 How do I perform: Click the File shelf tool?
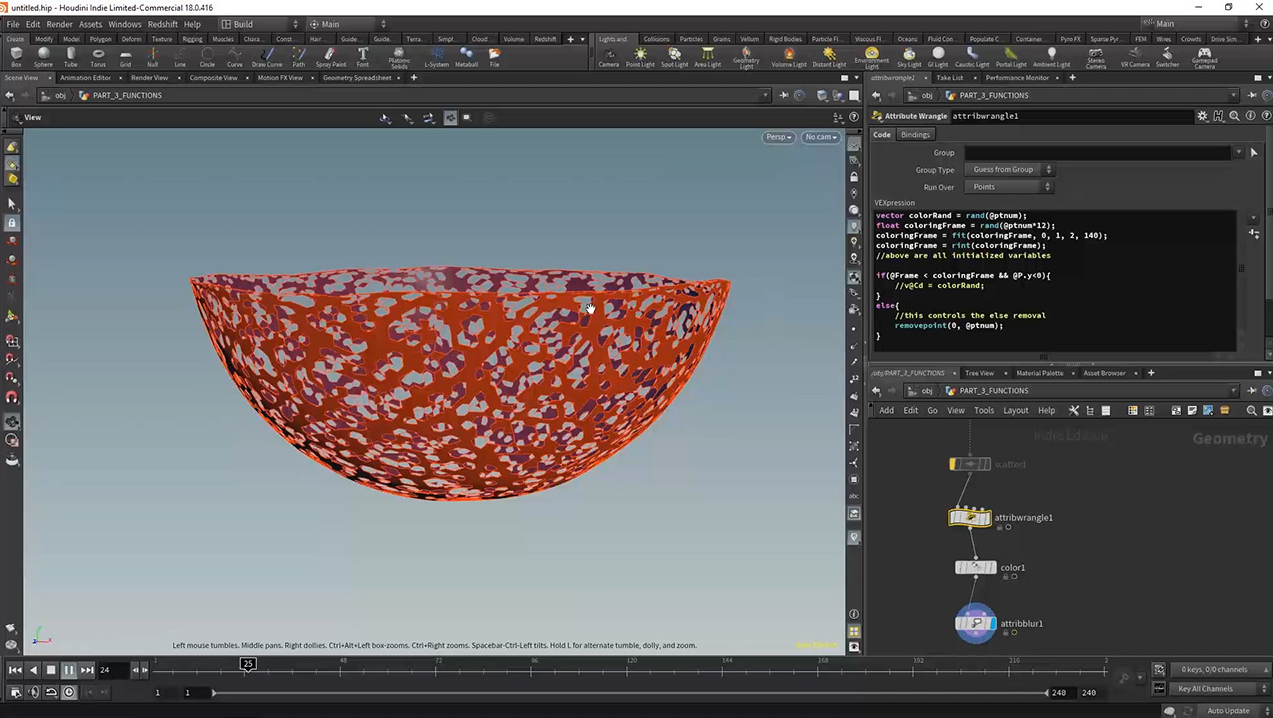click(494, 56)
